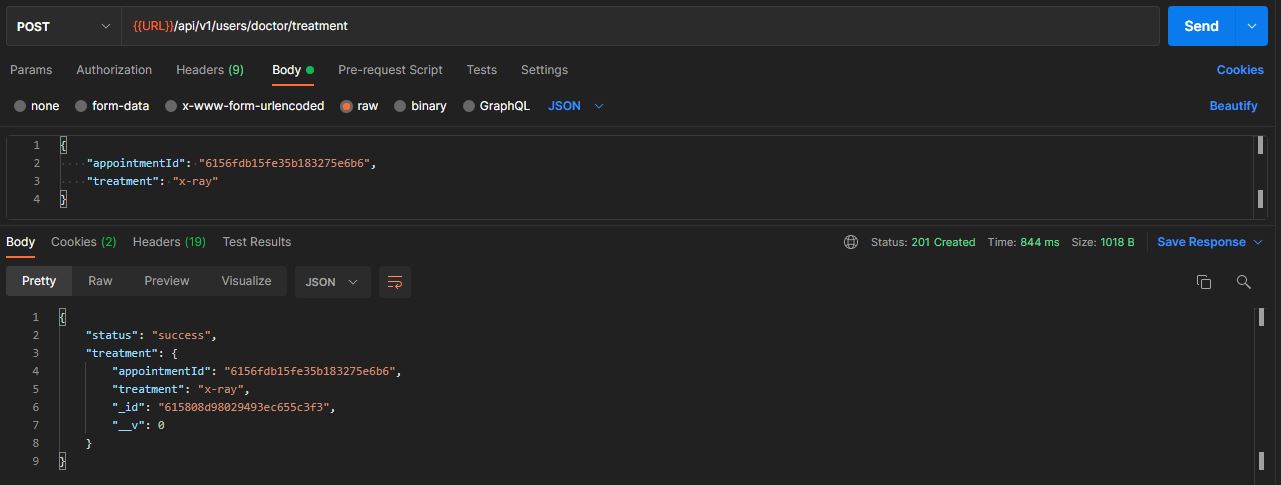Select the 'none' body type

click(x=37, y=106)
